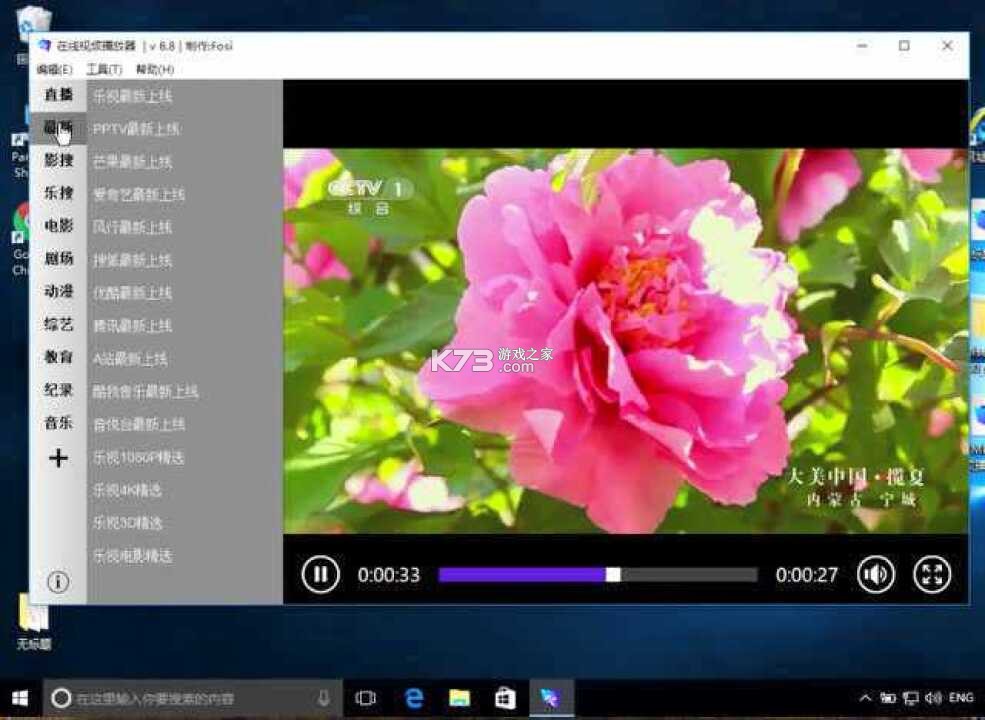Mute the player volume
The height and width of the screenshot is (720, 985).
tap(876, 574)
